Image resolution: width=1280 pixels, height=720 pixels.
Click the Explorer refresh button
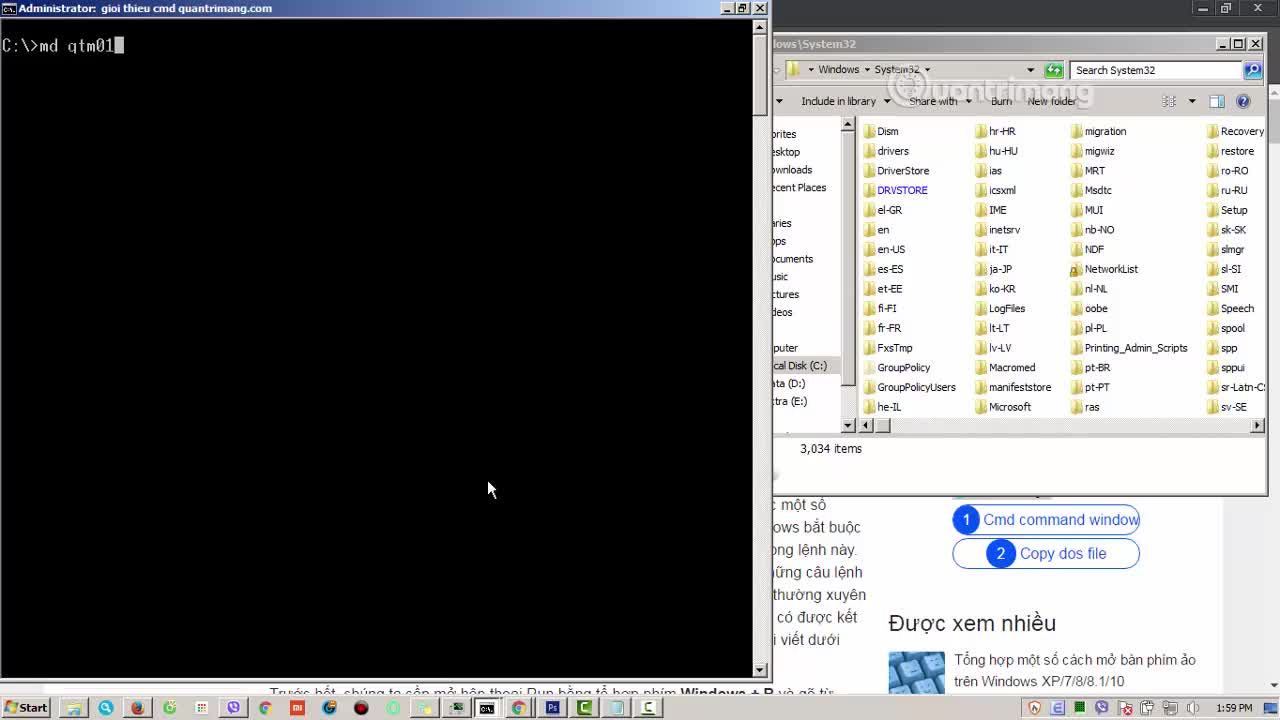(x=1054, y=70)
